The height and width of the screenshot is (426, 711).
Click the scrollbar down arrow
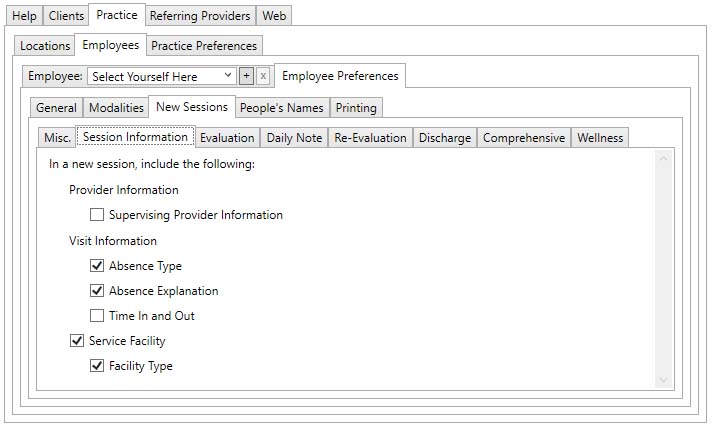tap(662, 380)
